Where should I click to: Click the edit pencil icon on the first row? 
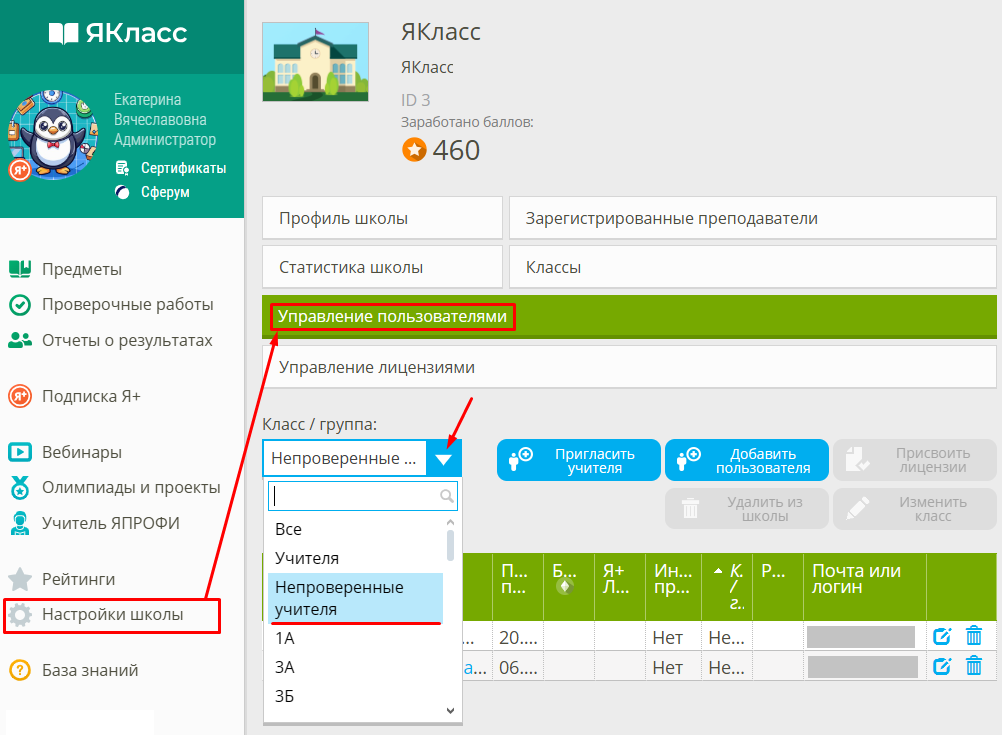[941, 636]
